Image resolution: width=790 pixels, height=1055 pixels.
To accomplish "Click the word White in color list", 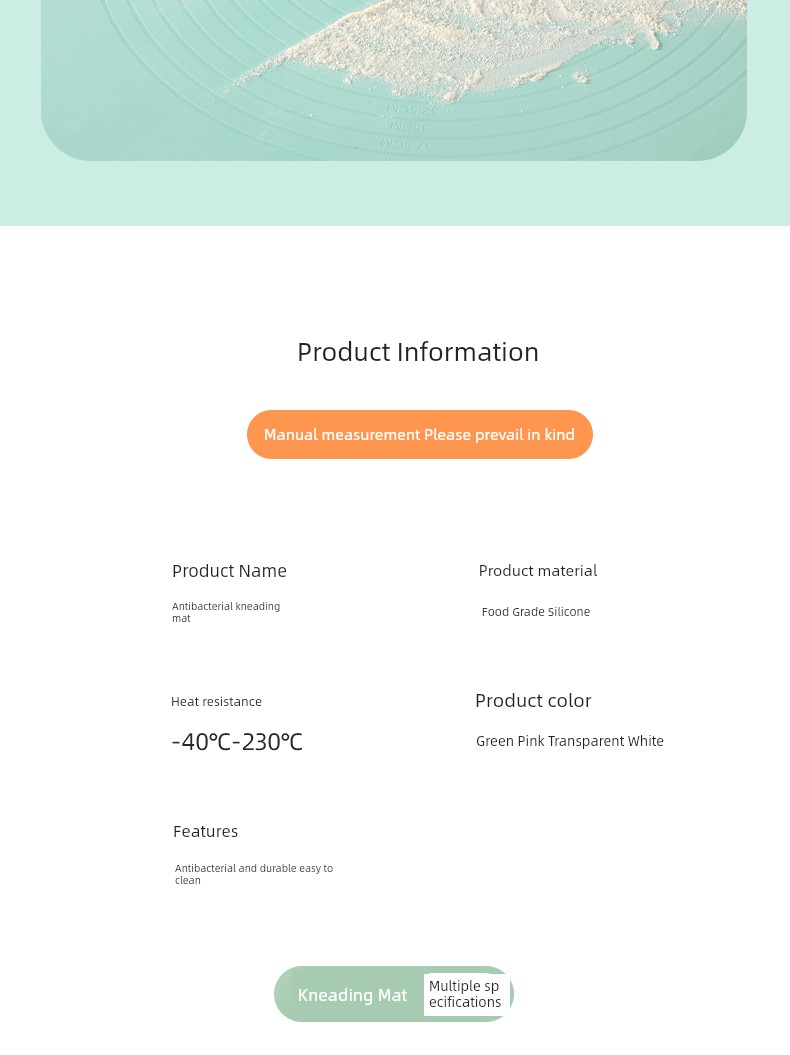I will (646, 742).
